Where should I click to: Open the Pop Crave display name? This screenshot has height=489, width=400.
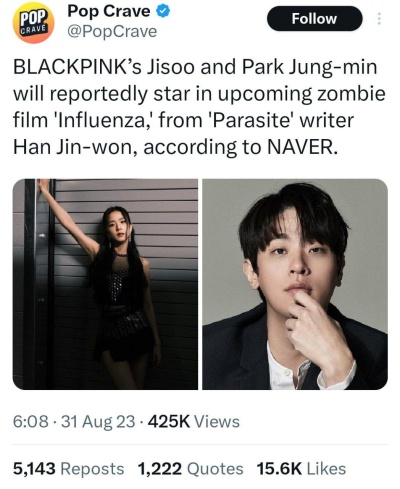[x=109, y=12]
